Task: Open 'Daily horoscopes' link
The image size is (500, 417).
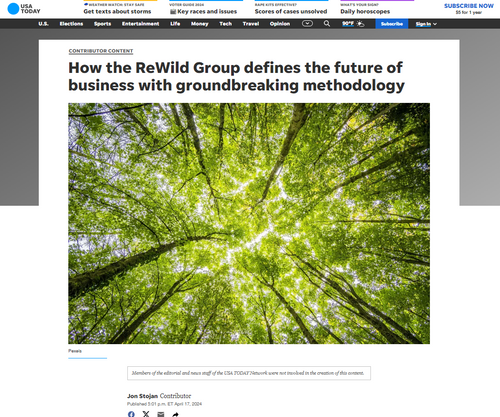Action: click(x=365, y=11)
